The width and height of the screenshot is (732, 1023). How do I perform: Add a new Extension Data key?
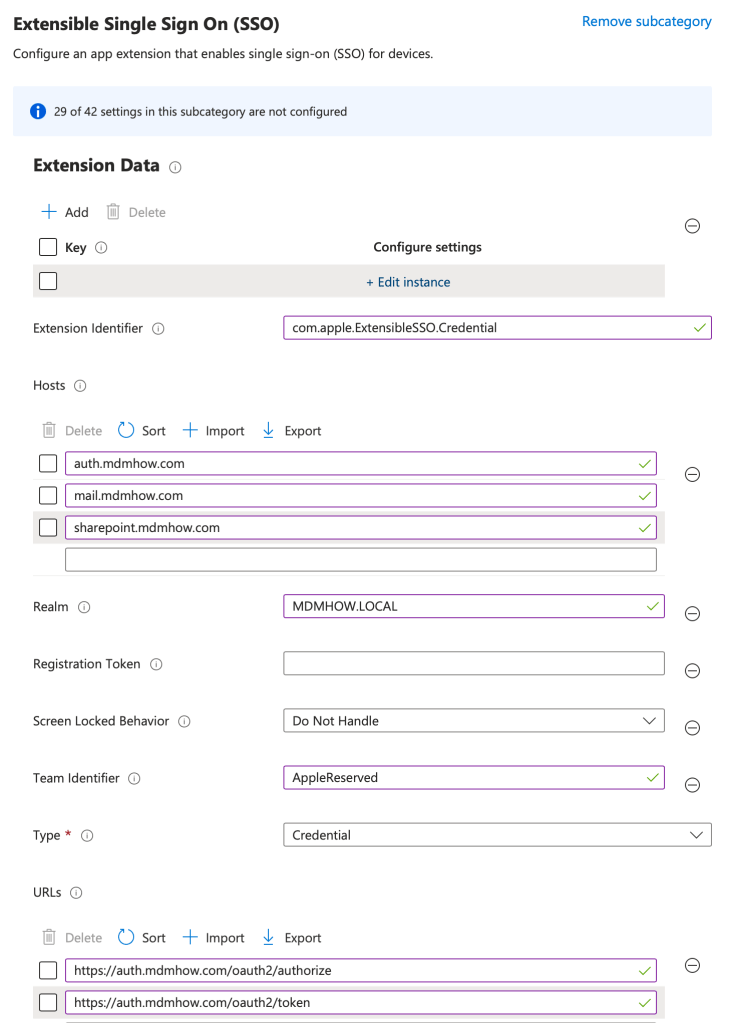65,212
